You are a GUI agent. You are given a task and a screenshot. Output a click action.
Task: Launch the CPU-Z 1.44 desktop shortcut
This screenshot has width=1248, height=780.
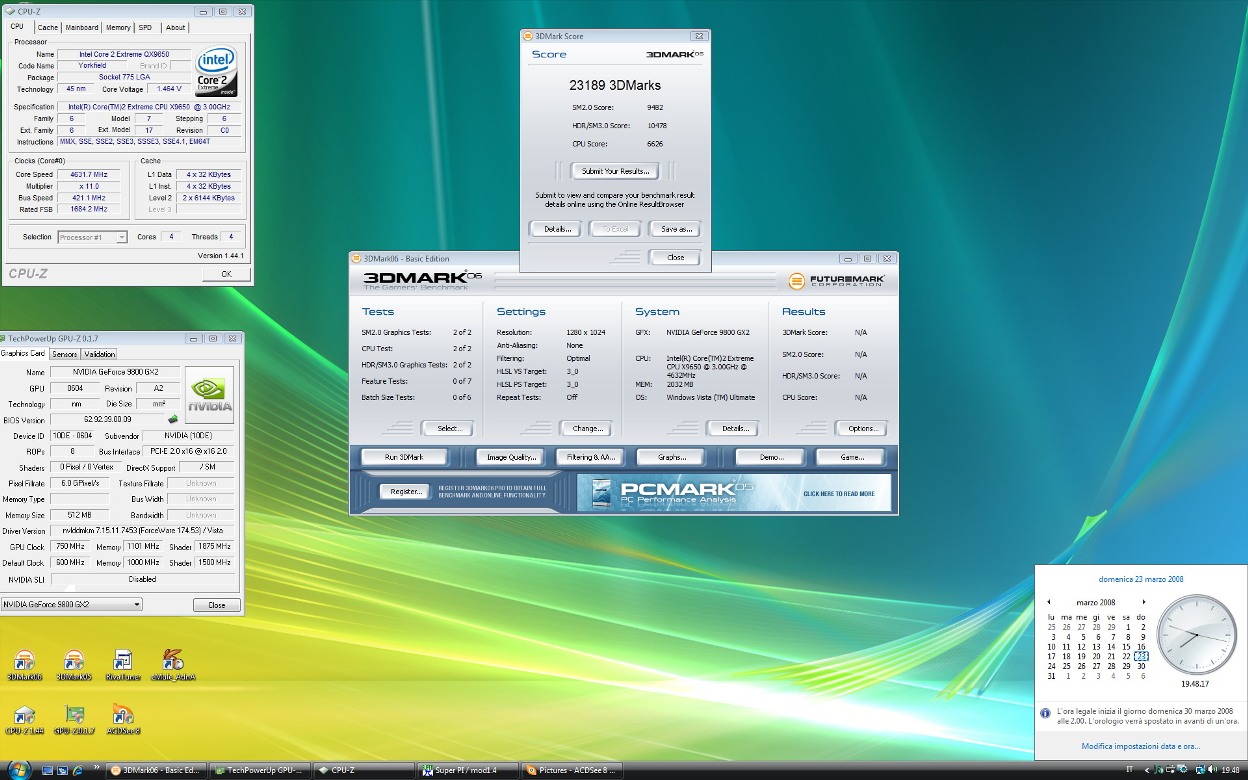(25, 720)
